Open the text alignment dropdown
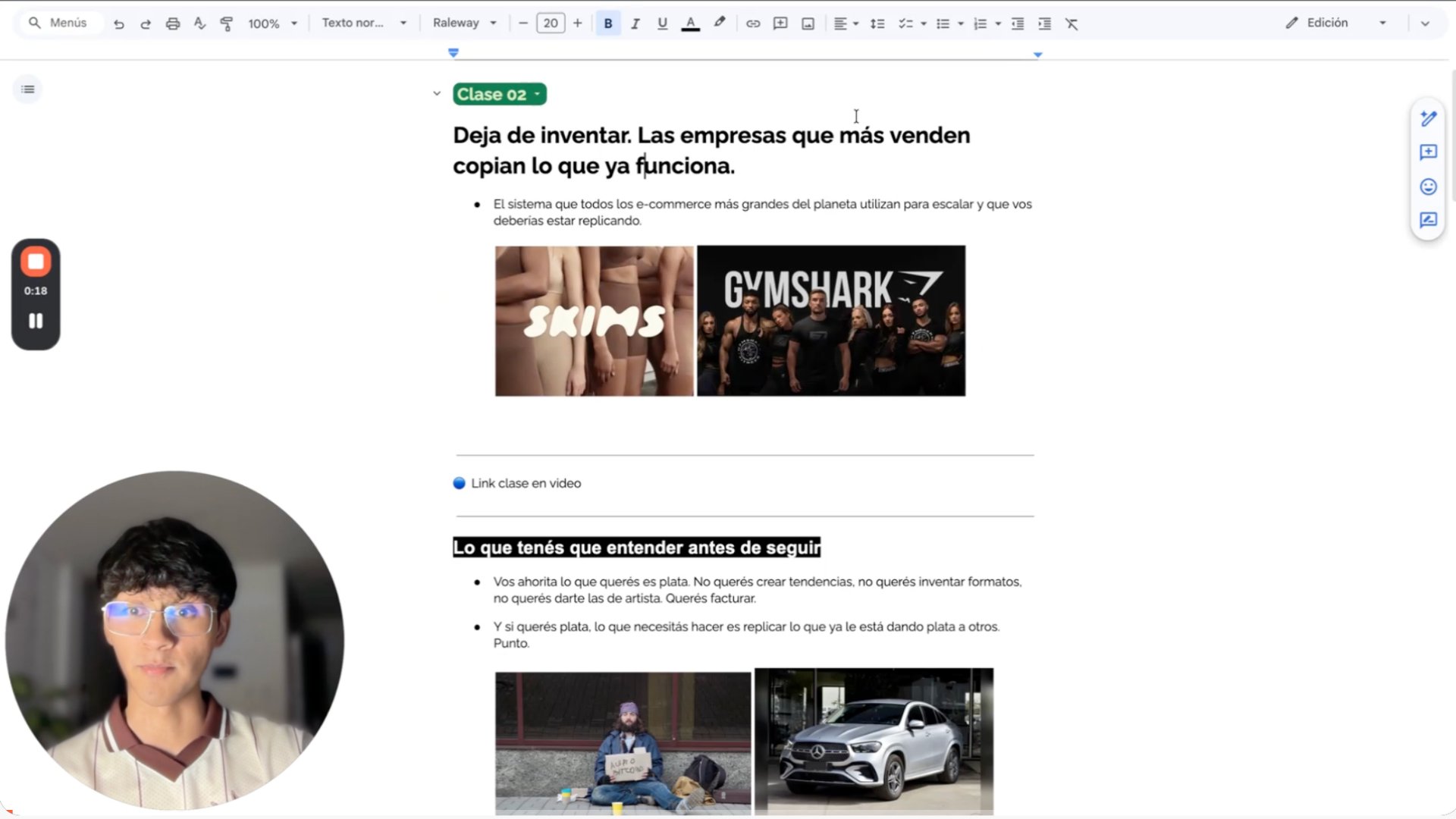Screen dimensions: 1456x819 tap(846, 24)
